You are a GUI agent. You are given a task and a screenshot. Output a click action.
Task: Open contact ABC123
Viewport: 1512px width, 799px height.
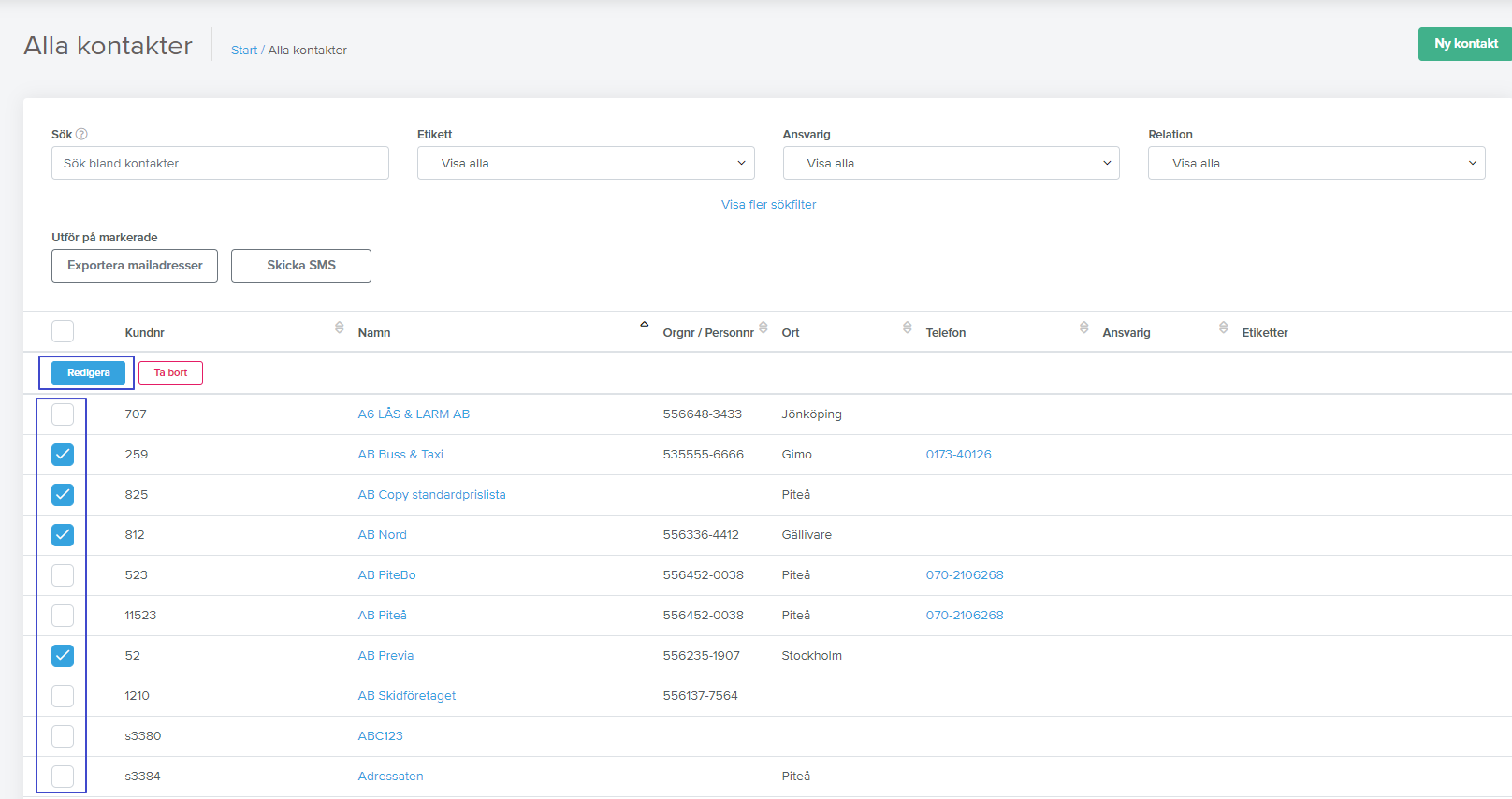(380, 736)
